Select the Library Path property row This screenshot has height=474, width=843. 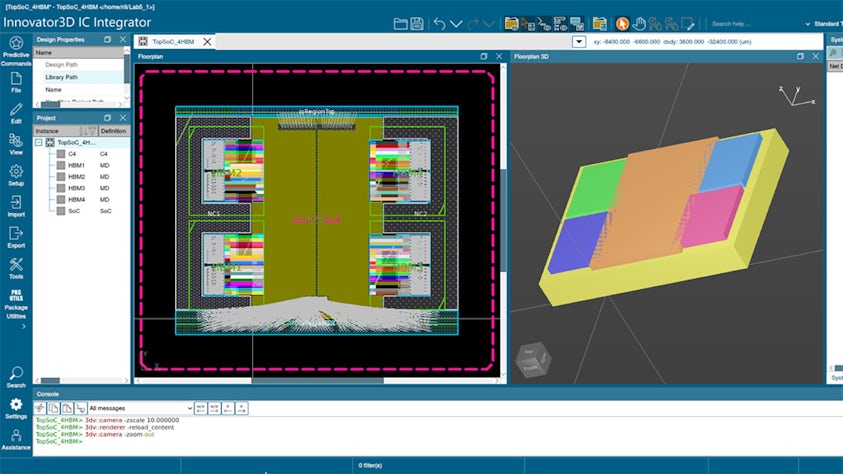click(78, 77)
